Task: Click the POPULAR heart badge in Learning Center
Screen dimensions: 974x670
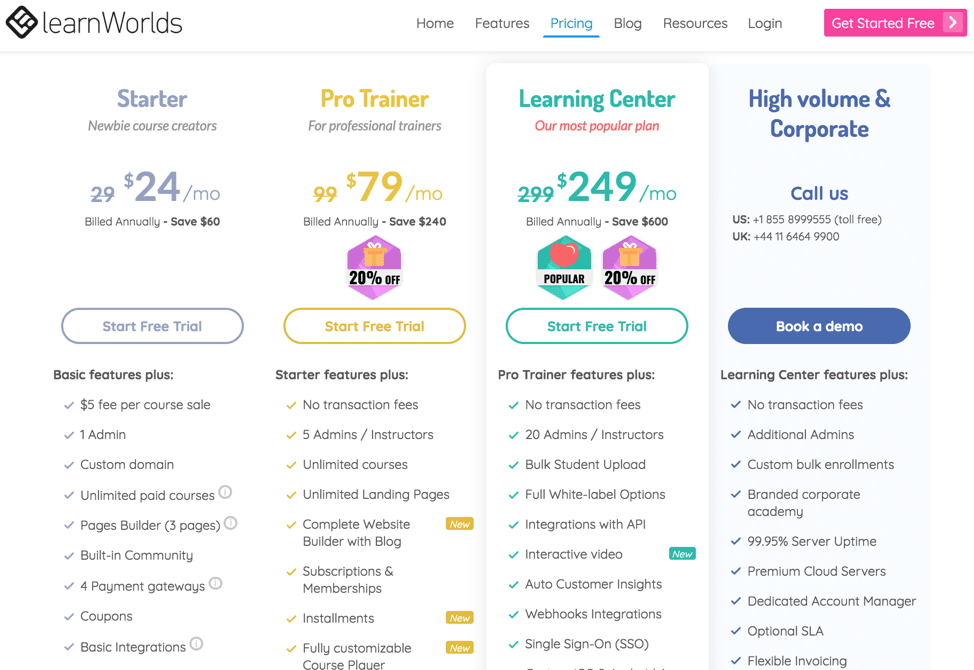Action: click(x=564, y=268)
